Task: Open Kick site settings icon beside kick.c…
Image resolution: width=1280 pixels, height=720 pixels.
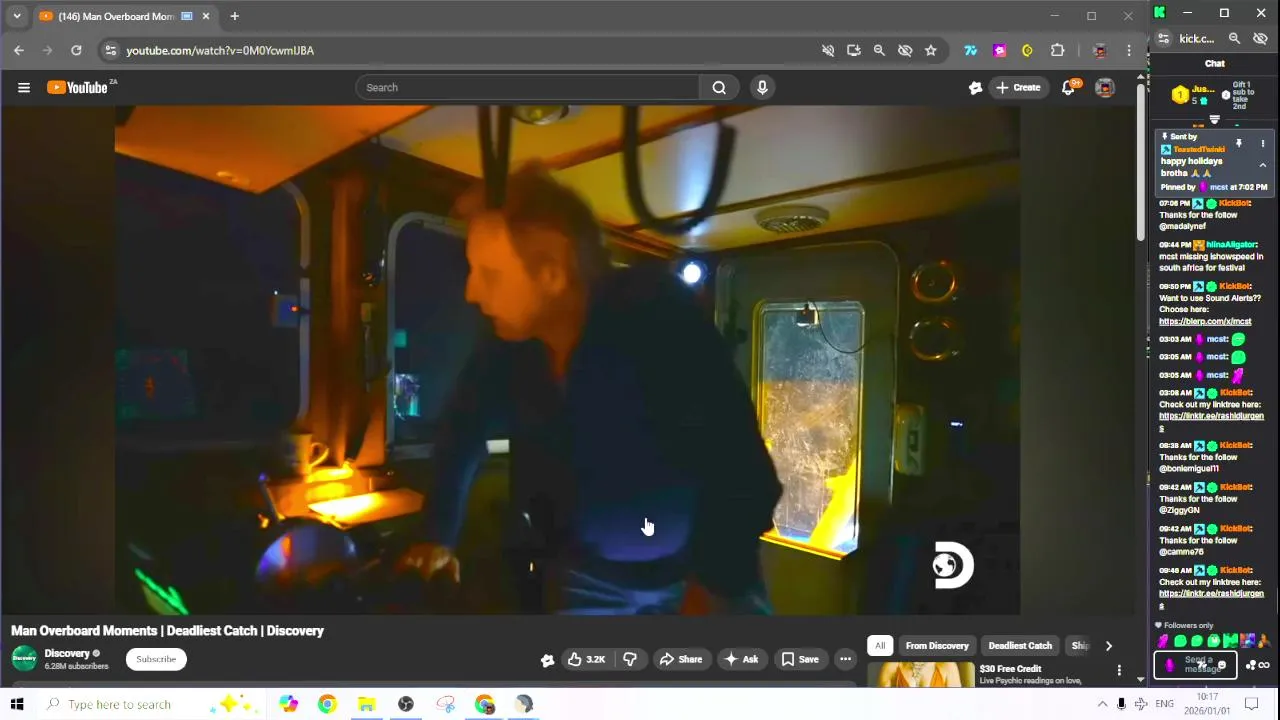Action: point(1164,39)
